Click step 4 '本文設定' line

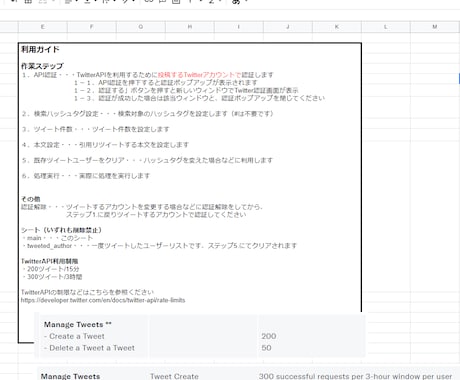click(105, 145)
